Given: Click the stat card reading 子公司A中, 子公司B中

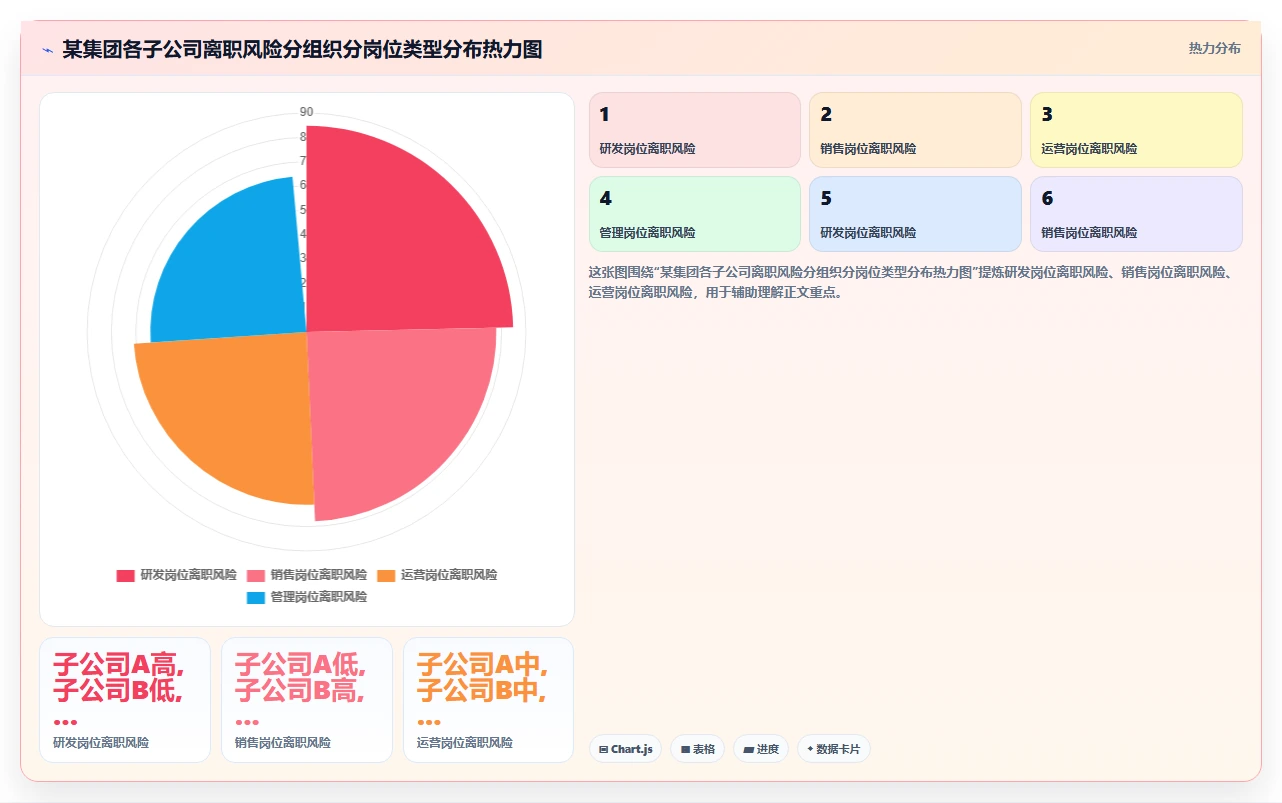Looking at the screenshot, I should pos(488,700).
